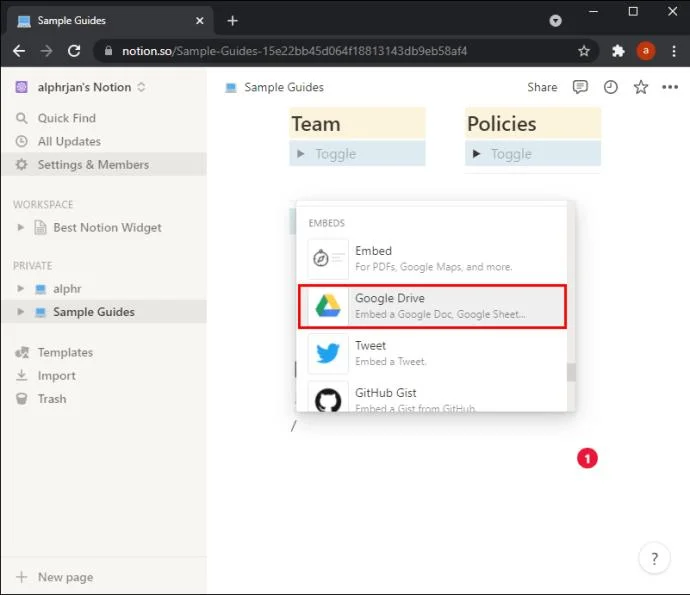Open Settings & Members
The image size is (690, 595).
click(103, 165)
